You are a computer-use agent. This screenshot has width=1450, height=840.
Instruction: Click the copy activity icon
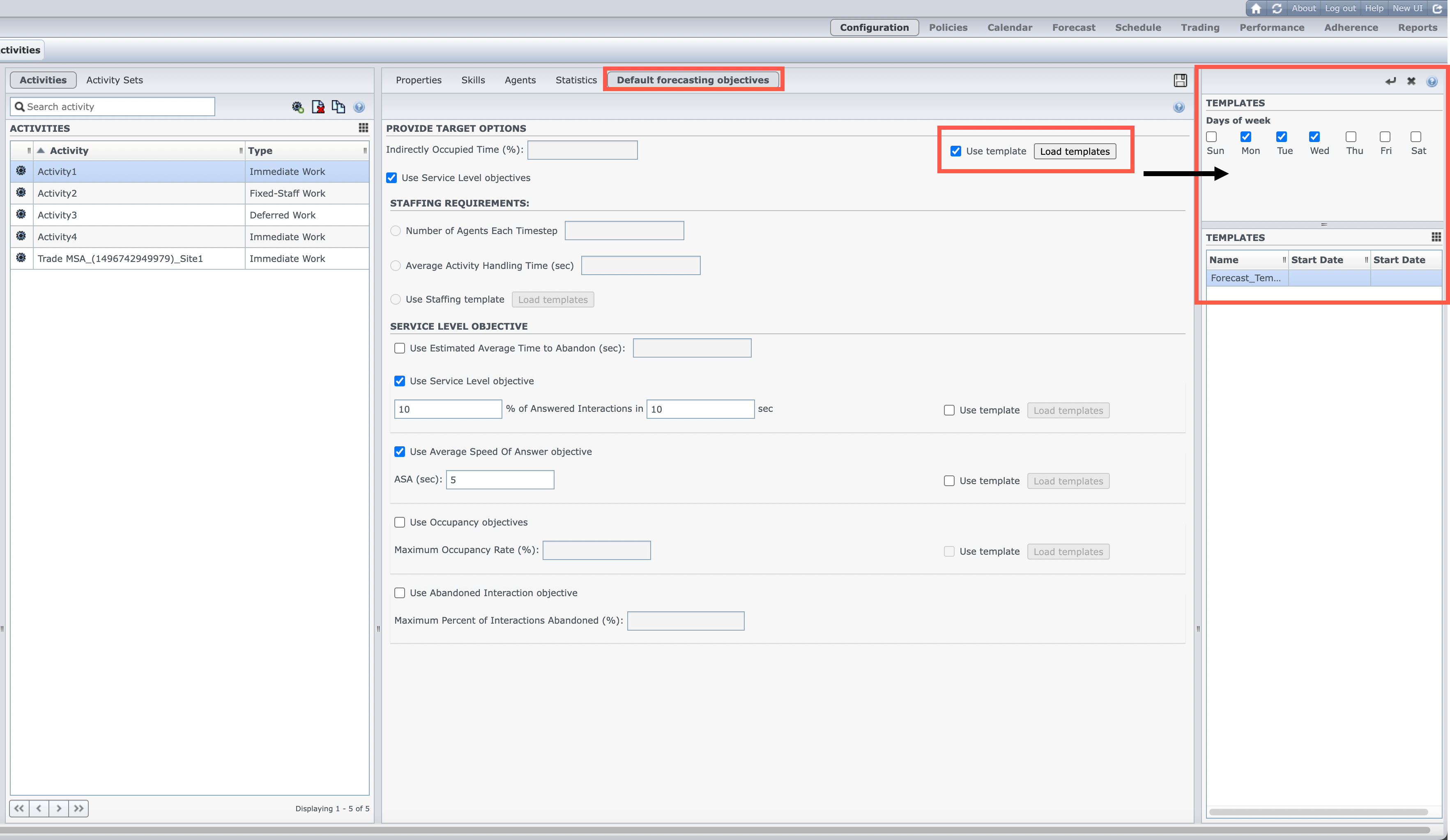(x=338, y=107)
